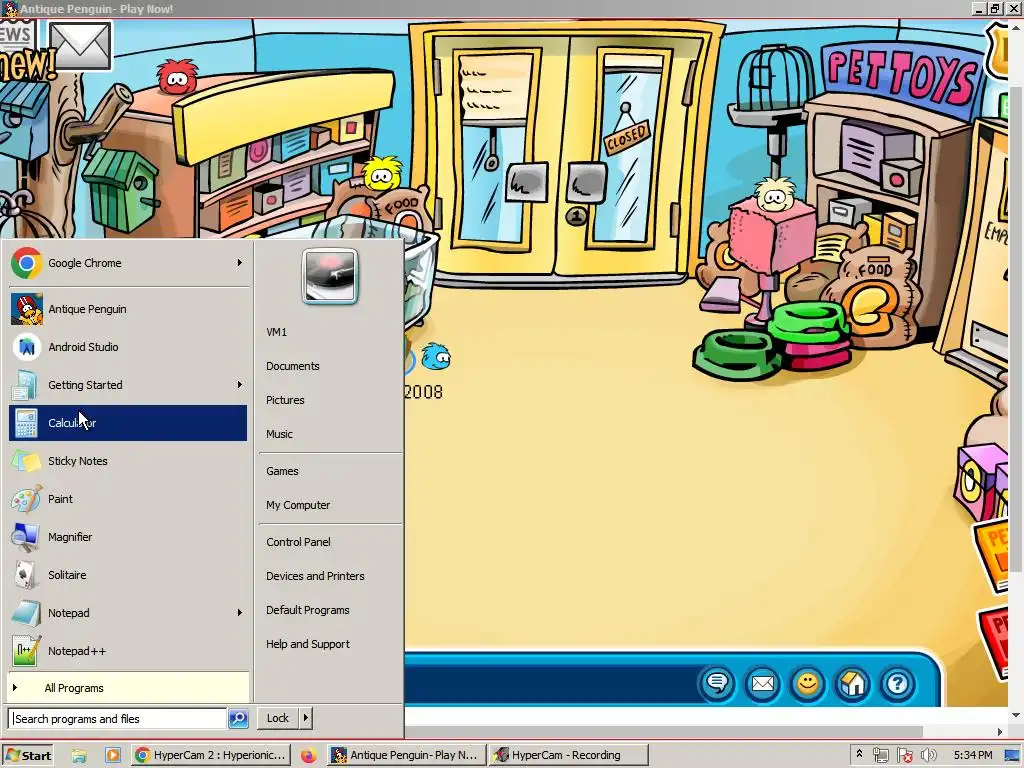Screen dimensions: 1024x768
Task: Click the red puffle on the shelf
Action: [x=178, y=76]
